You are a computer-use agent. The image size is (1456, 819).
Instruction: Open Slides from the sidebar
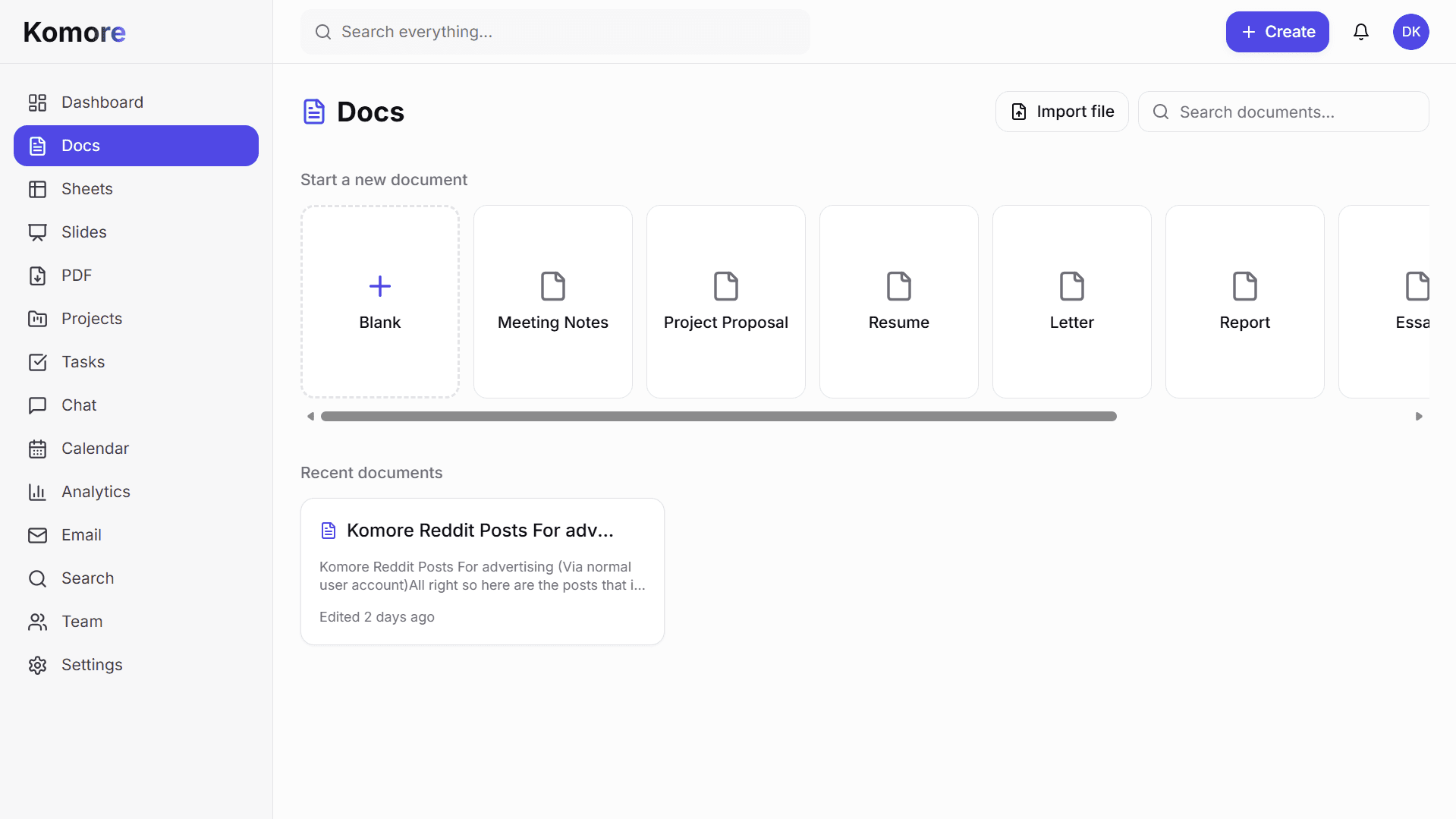click(x=83, y=232)
